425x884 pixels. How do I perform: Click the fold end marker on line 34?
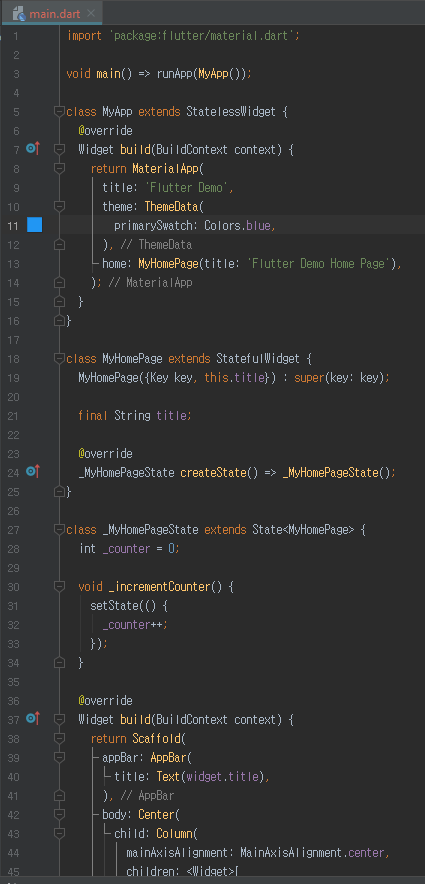pyautogui.click(x=59, y=662)
